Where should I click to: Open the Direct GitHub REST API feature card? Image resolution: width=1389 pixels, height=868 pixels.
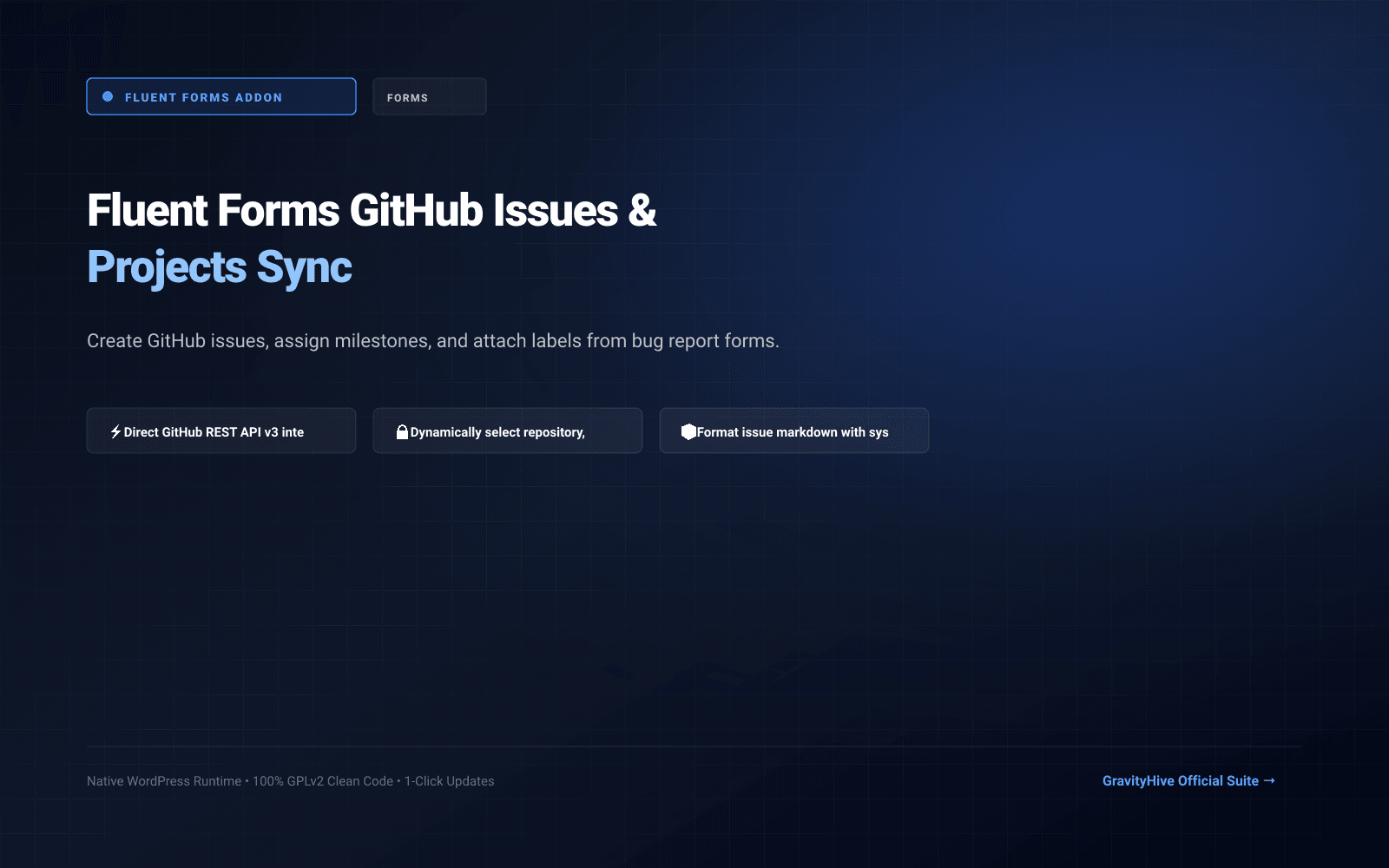pyautogui.click(x=221, y=431)
